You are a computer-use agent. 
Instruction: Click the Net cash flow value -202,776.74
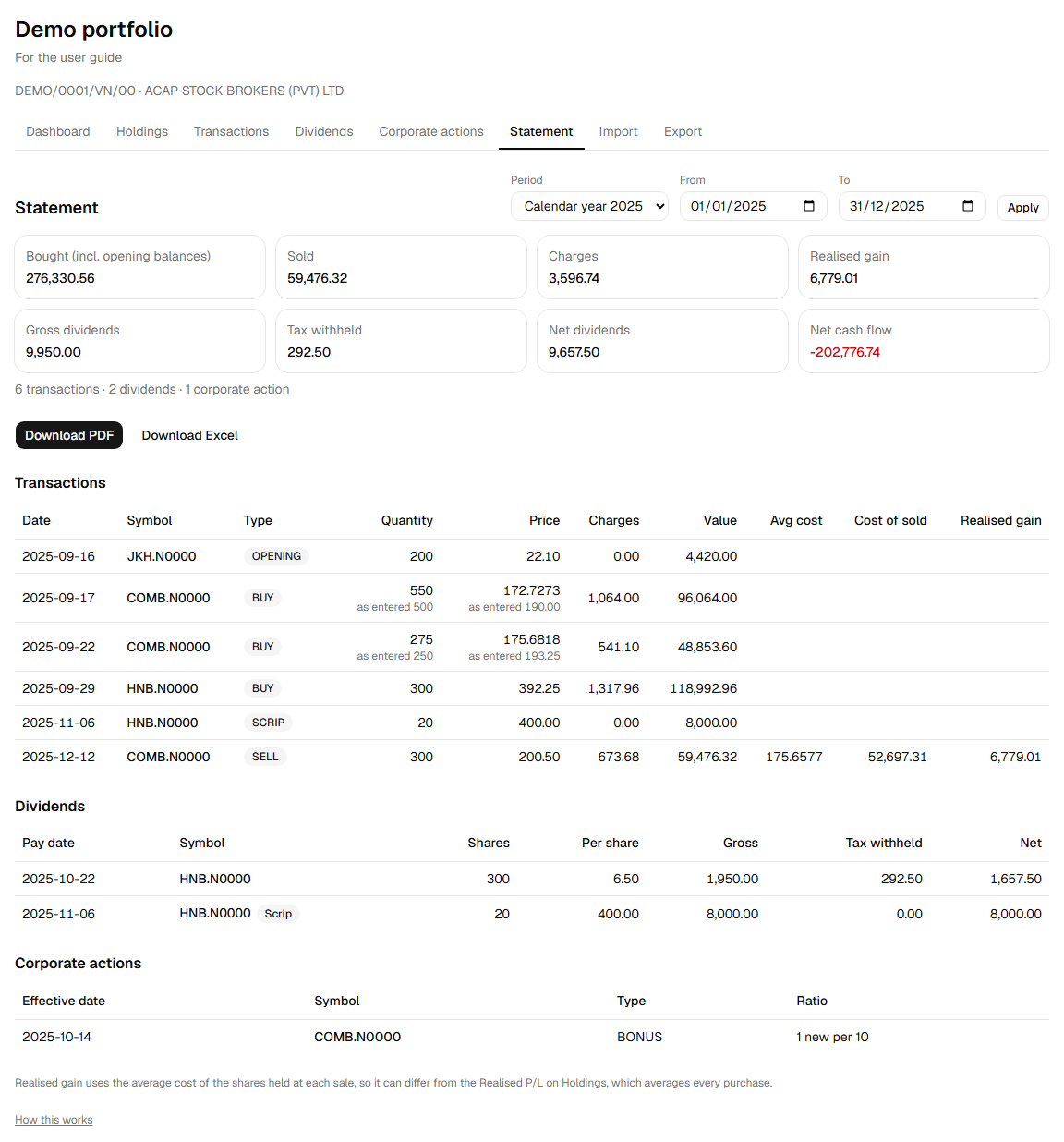pyautogui.click(x=845, y=352)
